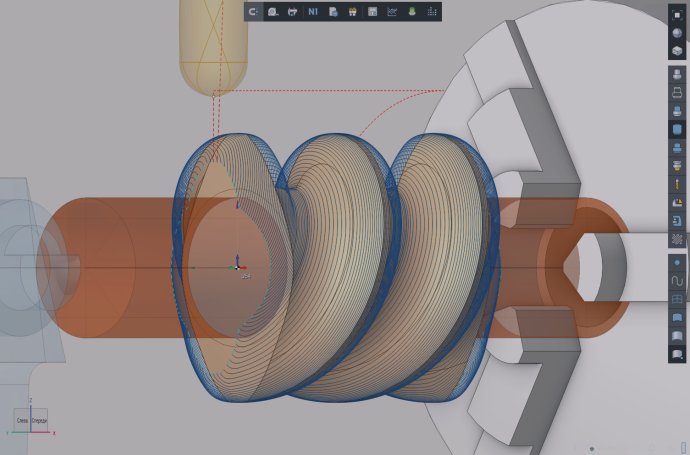
Task: Click the sine wave curve icon in right sidebar
Action: point(677,281)
